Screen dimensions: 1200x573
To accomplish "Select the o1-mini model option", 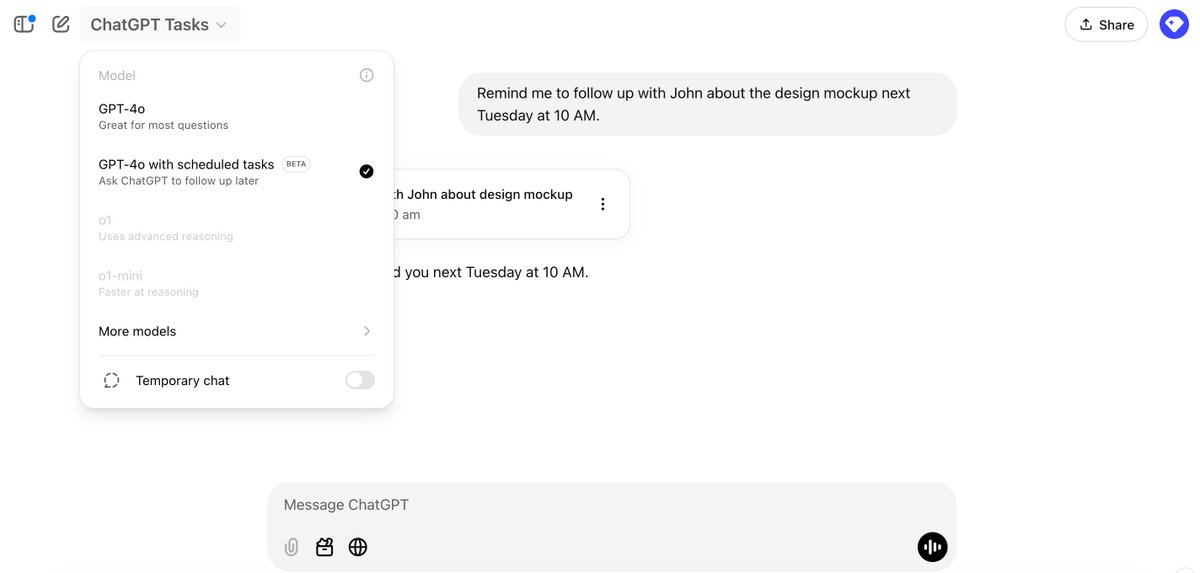I will [236, 283].
